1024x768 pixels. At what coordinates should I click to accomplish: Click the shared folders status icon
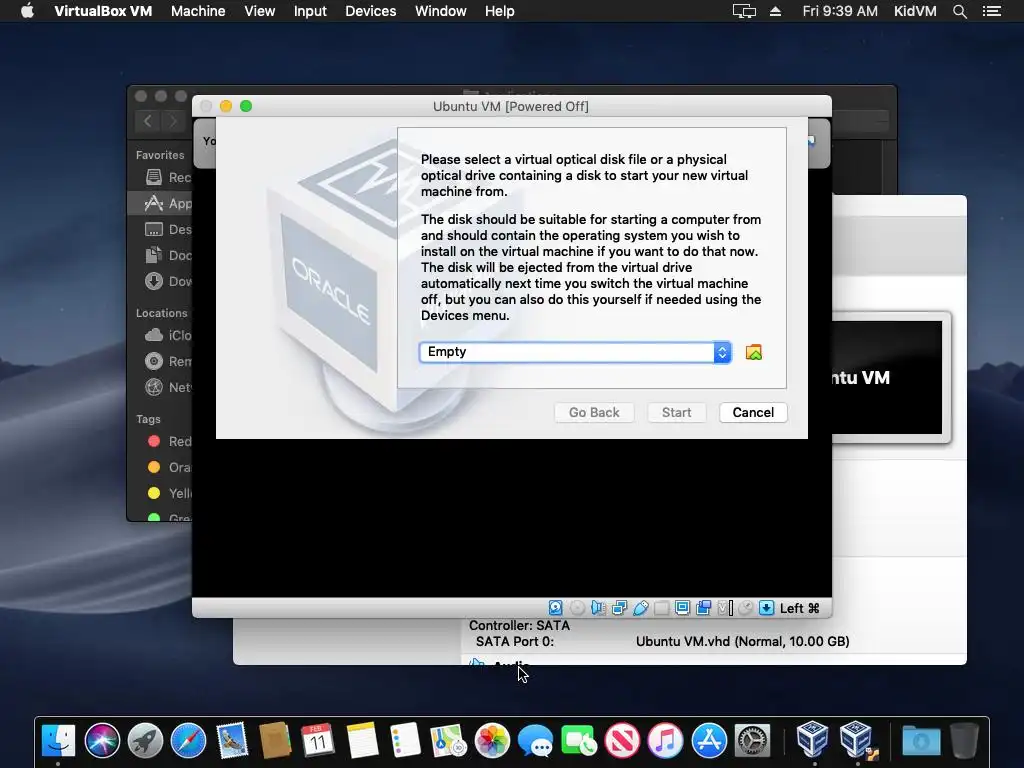(x=662, y=608)
